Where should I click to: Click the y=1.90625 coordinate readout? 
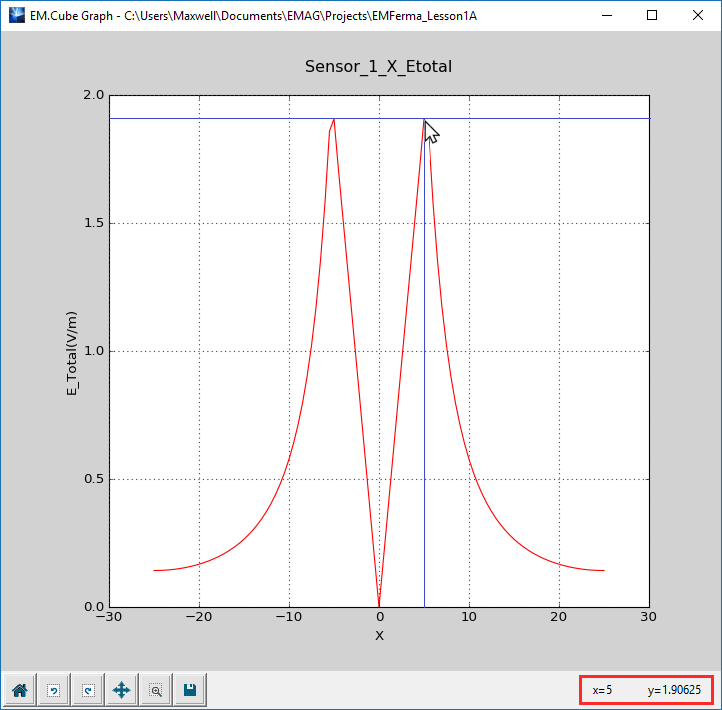click(673, 690)
